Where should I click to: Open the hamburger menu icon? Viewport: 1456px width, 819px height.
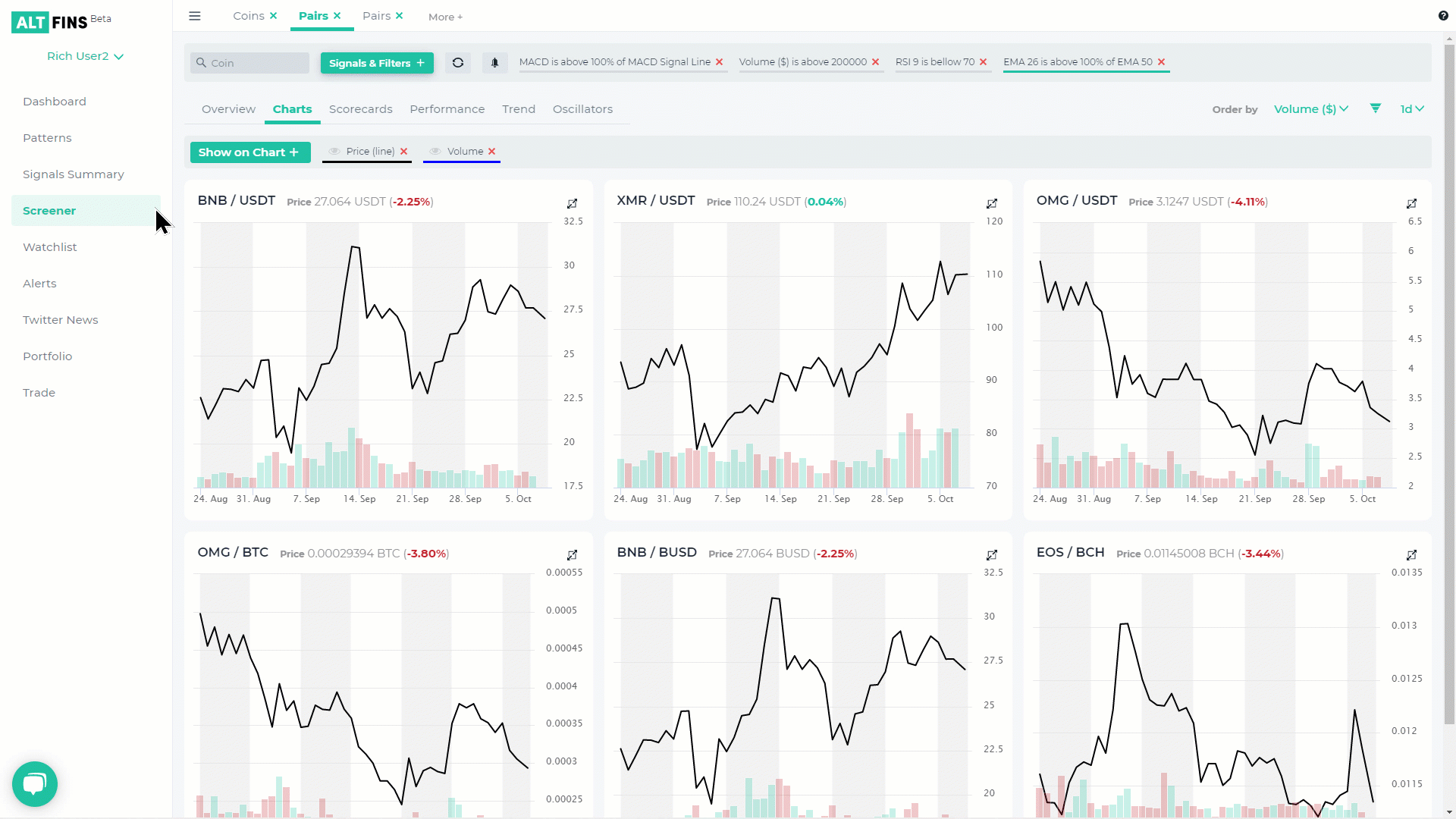pos(195,16)
